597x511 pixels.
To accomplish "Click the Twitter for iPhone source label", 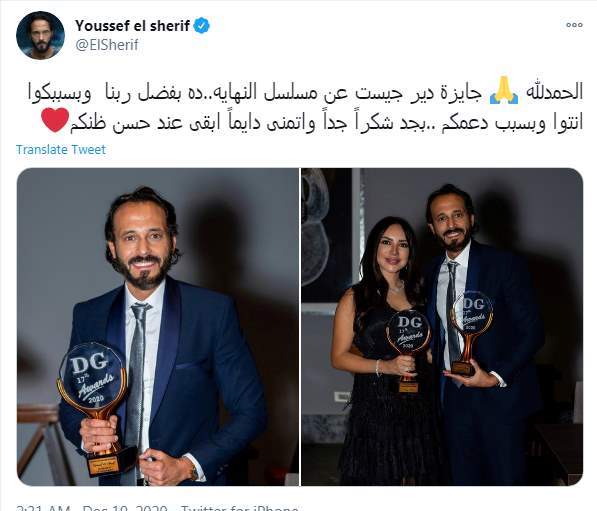I will 240,508.
